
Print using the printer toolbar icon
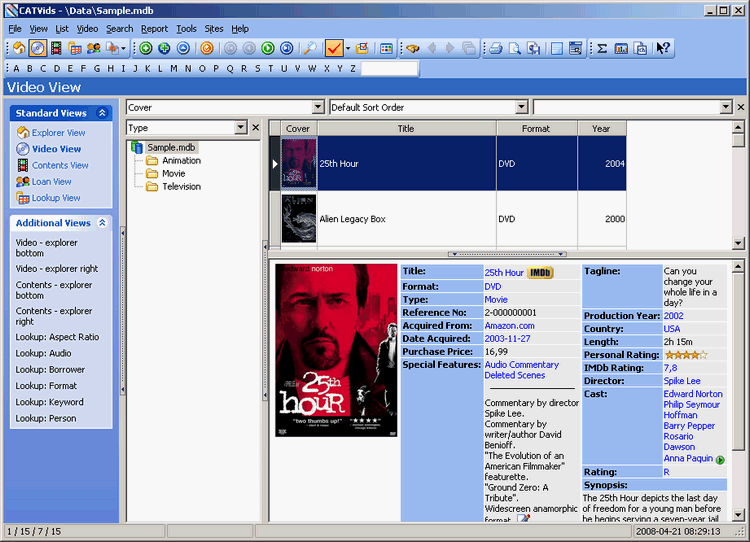coord(496,48)
